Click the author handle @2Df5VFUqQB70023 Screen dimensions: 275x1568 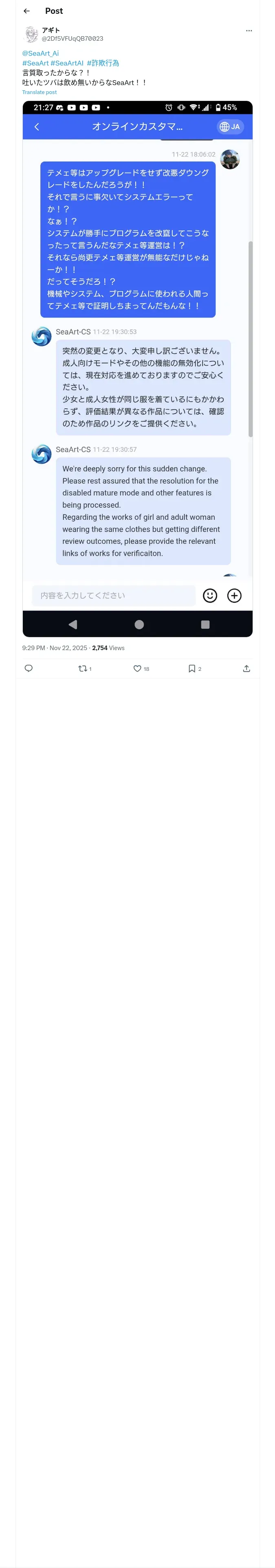[72, 38]
